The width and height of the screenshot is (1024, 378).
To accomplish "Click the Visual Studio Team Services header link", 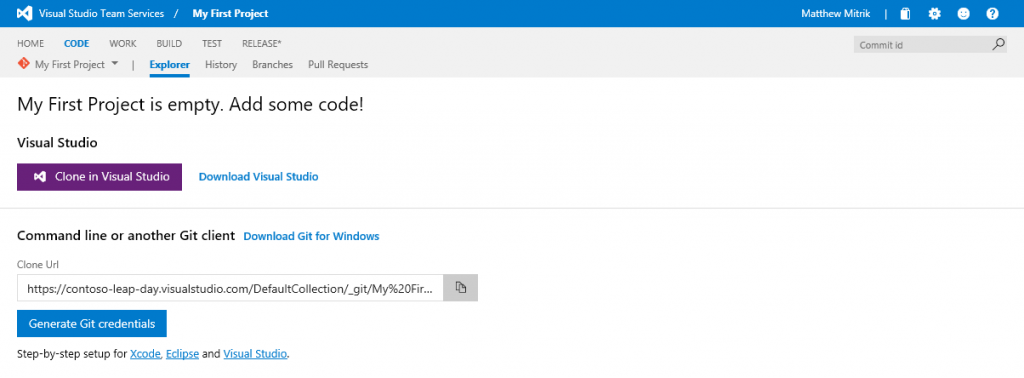I will [101, 14].
